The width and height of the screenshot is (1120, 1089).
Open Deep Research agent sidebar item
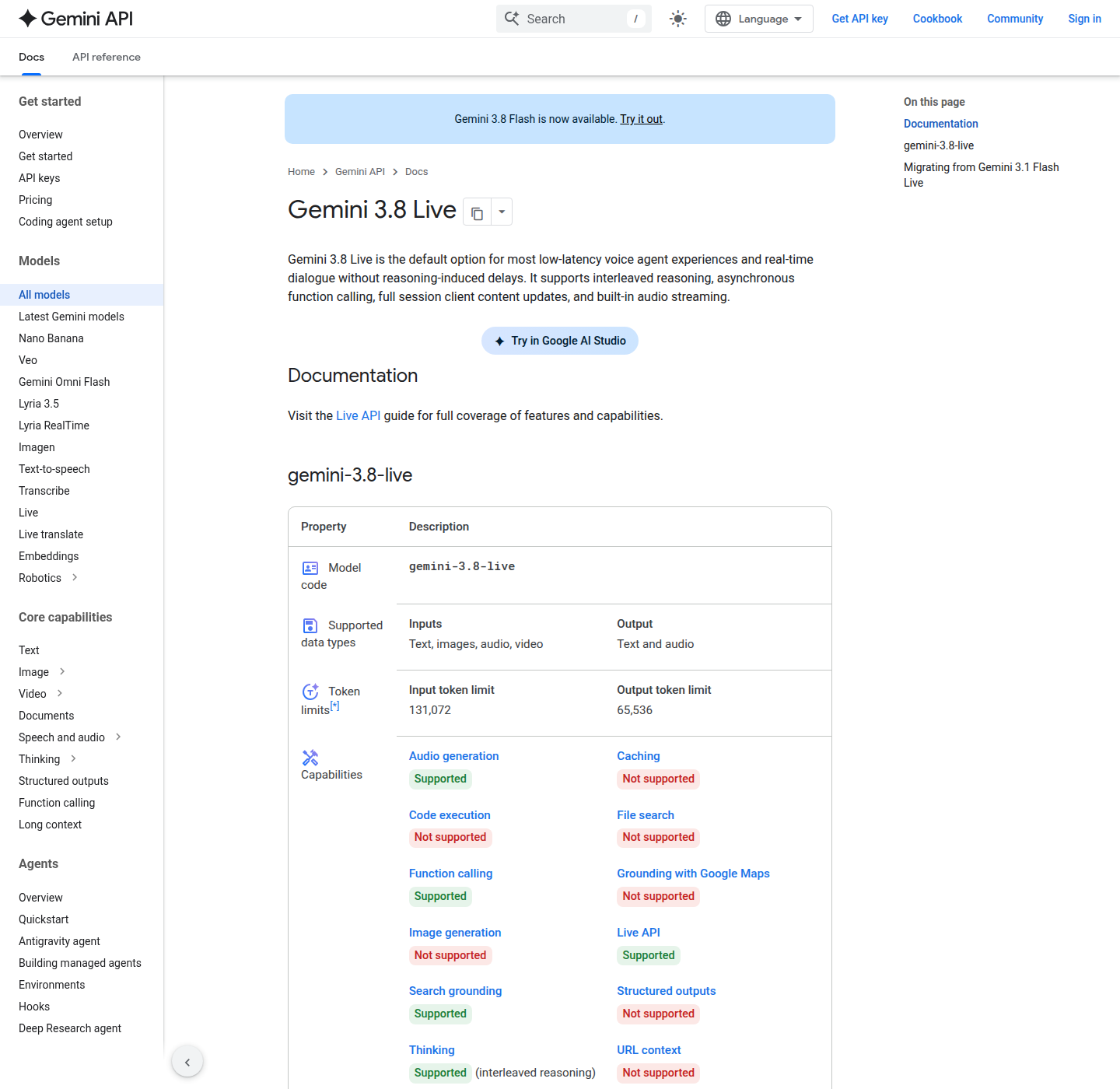click(70, 1028)
